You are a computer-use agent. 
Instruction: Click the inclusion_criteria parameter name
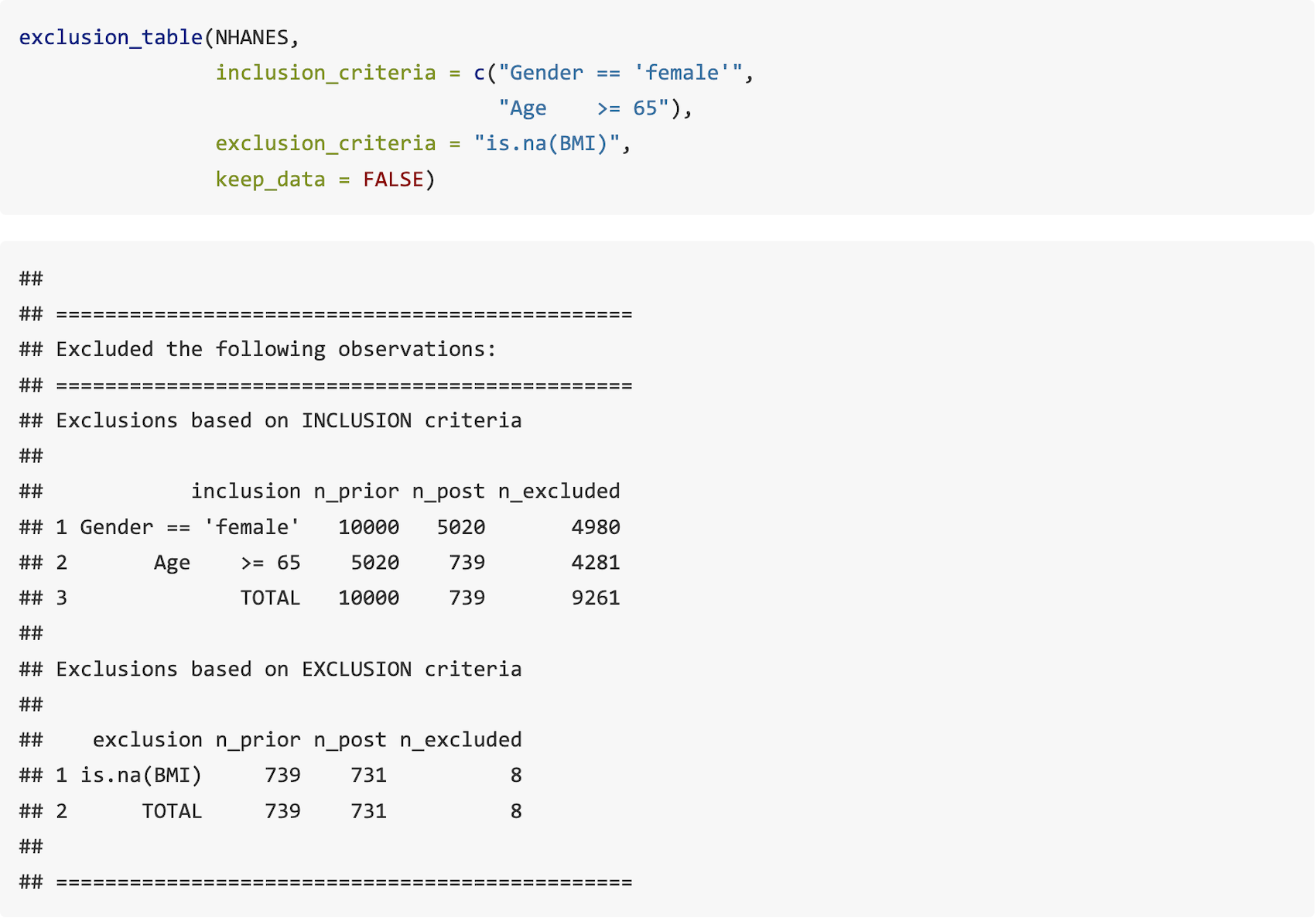[x=326, y=73]
